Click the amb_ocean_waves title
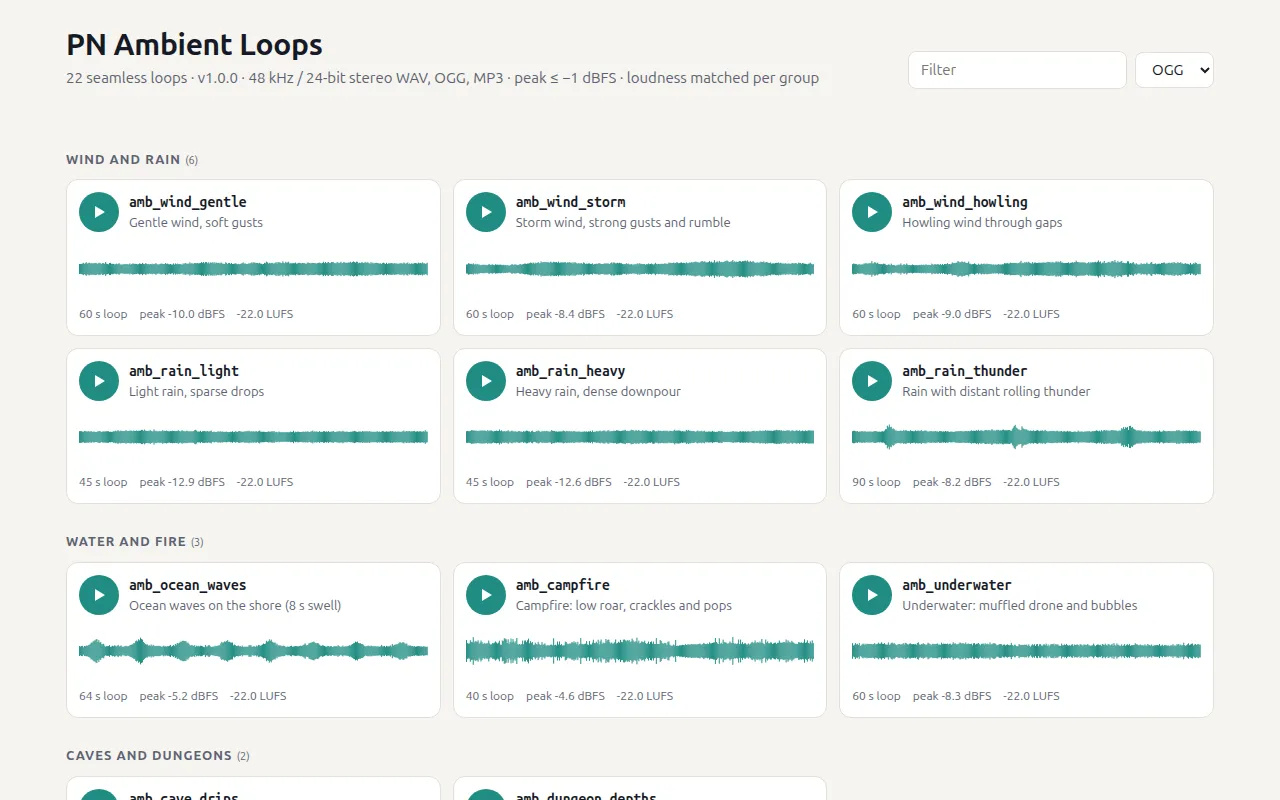Viewport: 1280px width, 800px height. (x=188, y=585)
